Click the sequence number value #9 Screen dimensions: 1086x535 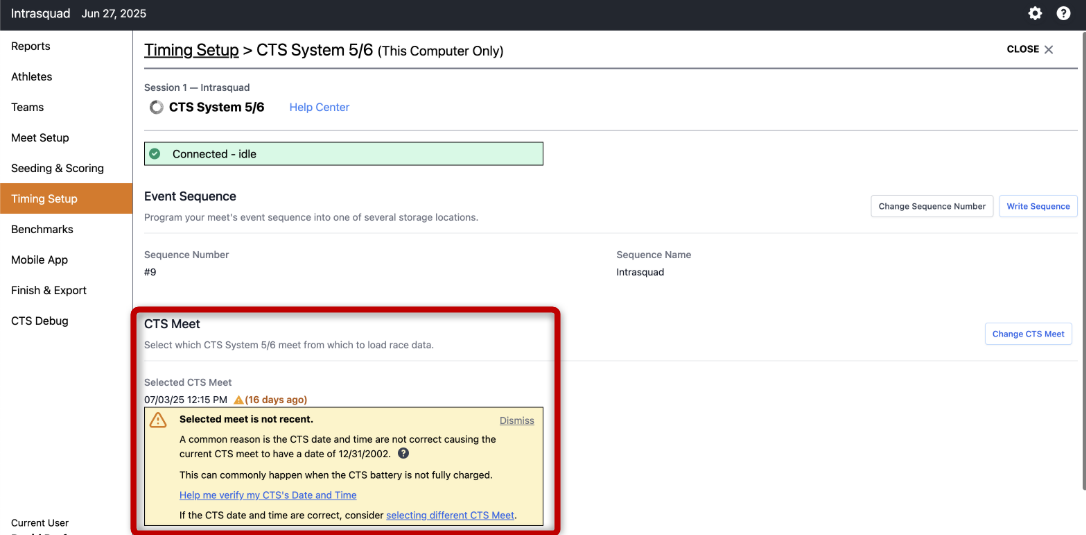point(150,272)
